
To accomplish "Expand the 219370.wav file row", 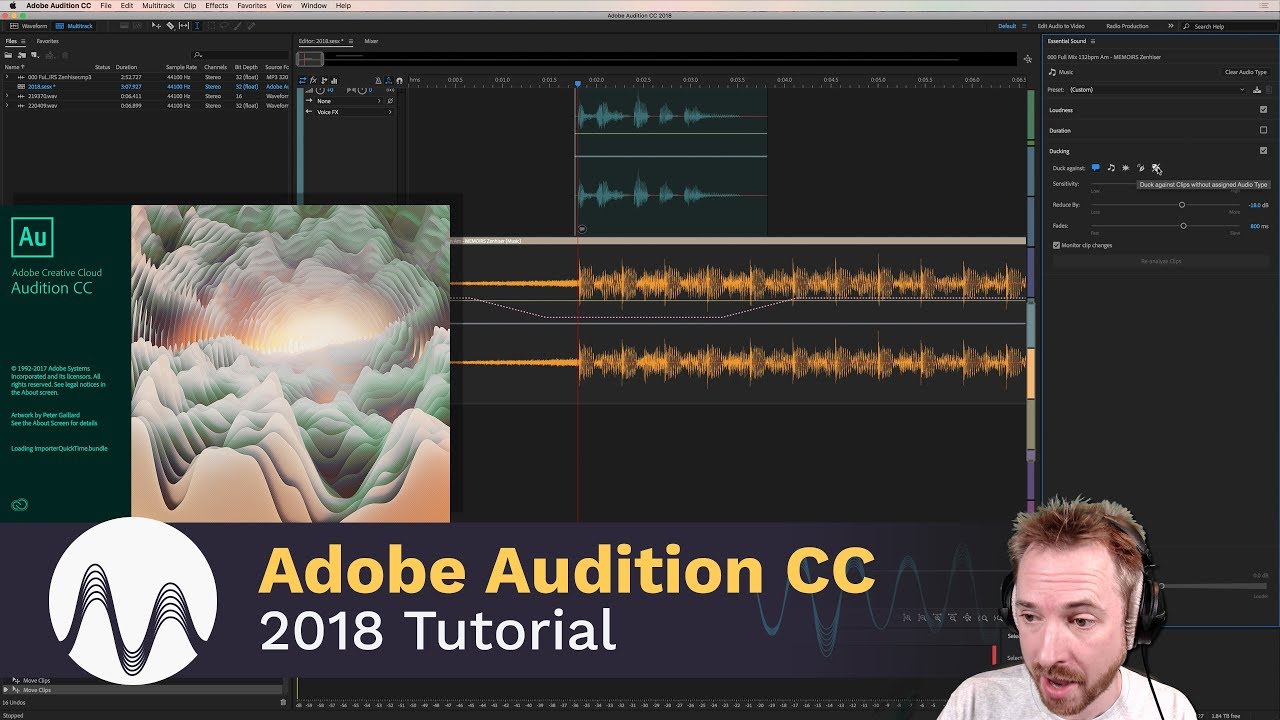I will click(x=7, y=96).
